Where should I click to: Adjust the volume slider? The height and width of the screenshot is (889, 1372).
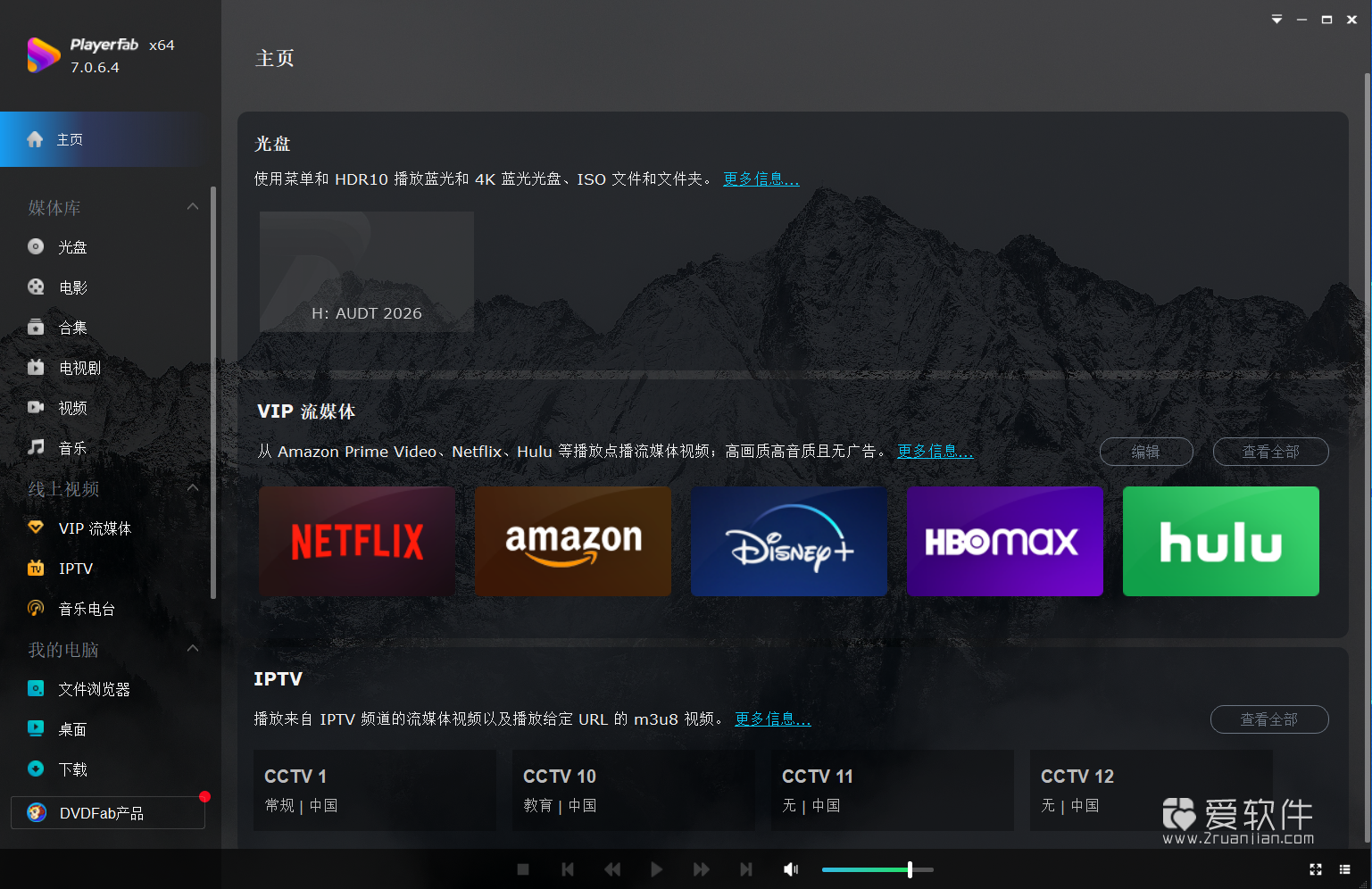877,869
